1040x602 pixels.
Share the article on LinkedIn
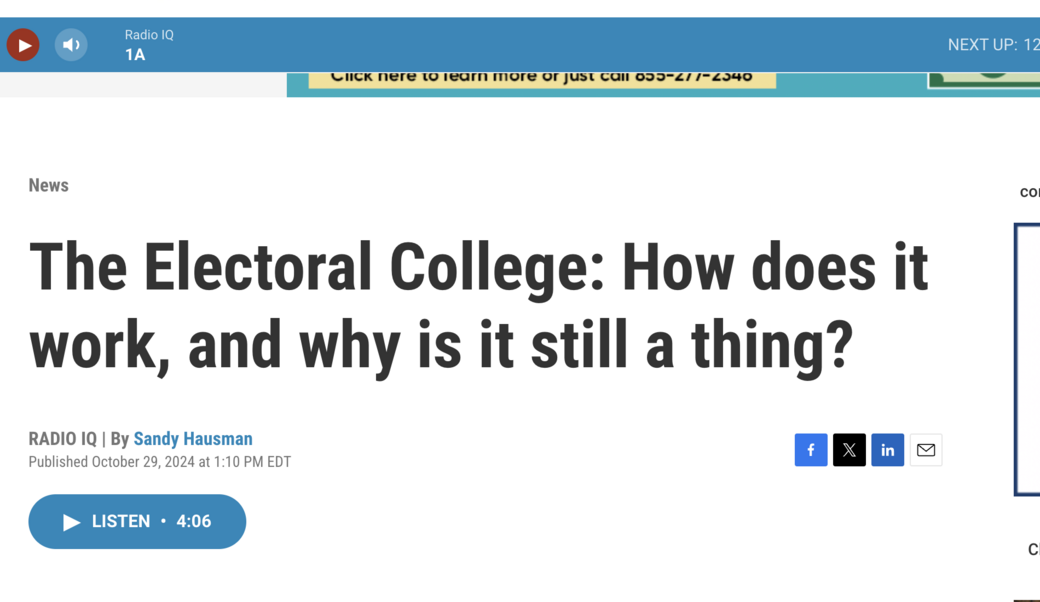click(x=887, y=449)
